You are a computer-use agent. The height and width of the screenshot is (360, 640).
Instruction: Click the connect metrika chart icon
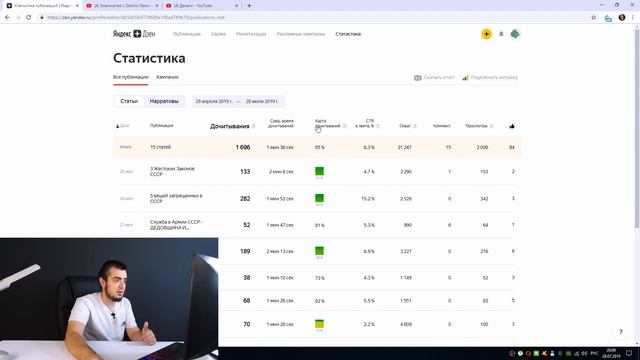pyautogui.click(x=465, y=78)
